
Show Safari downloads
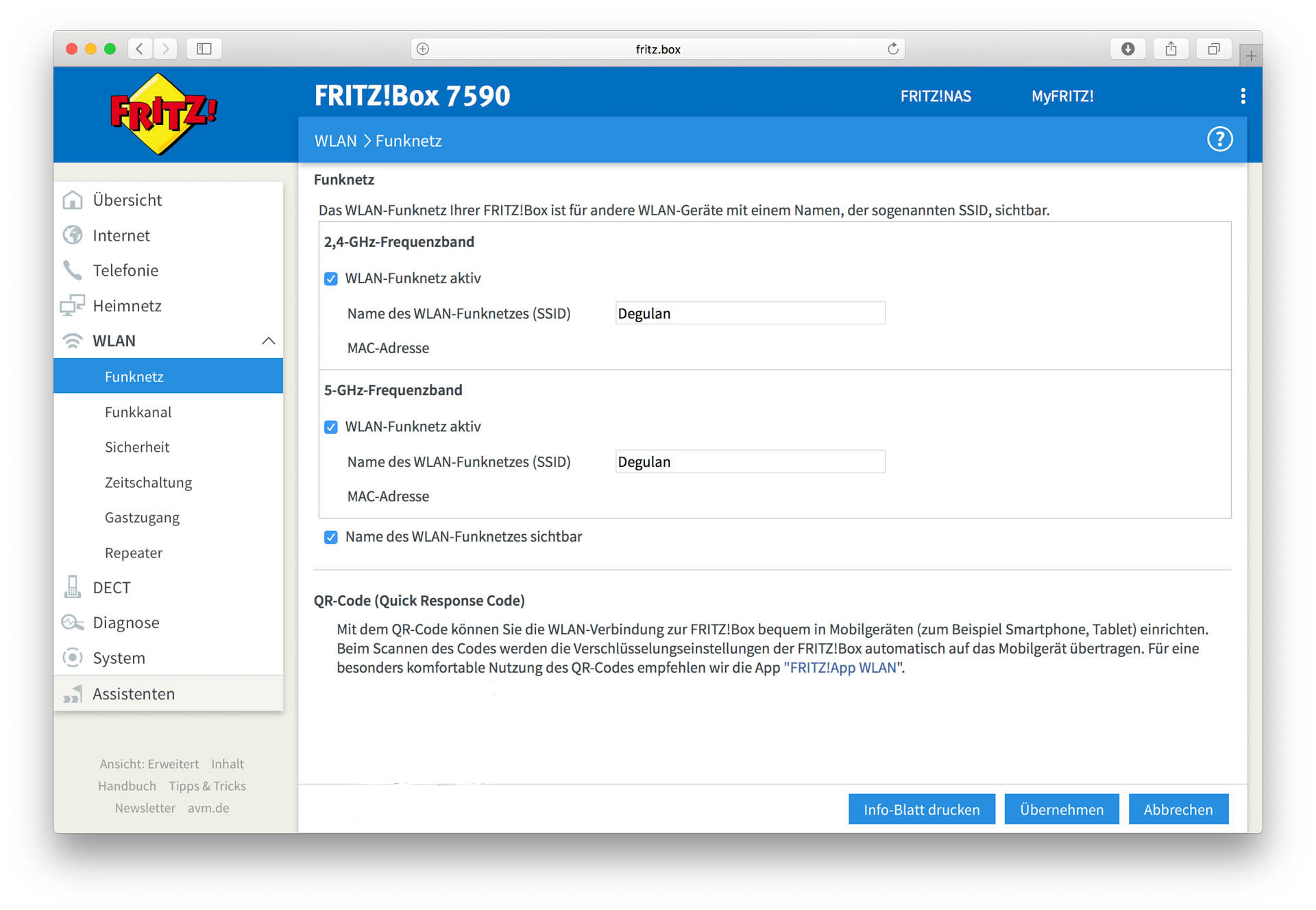(1128, 49)
